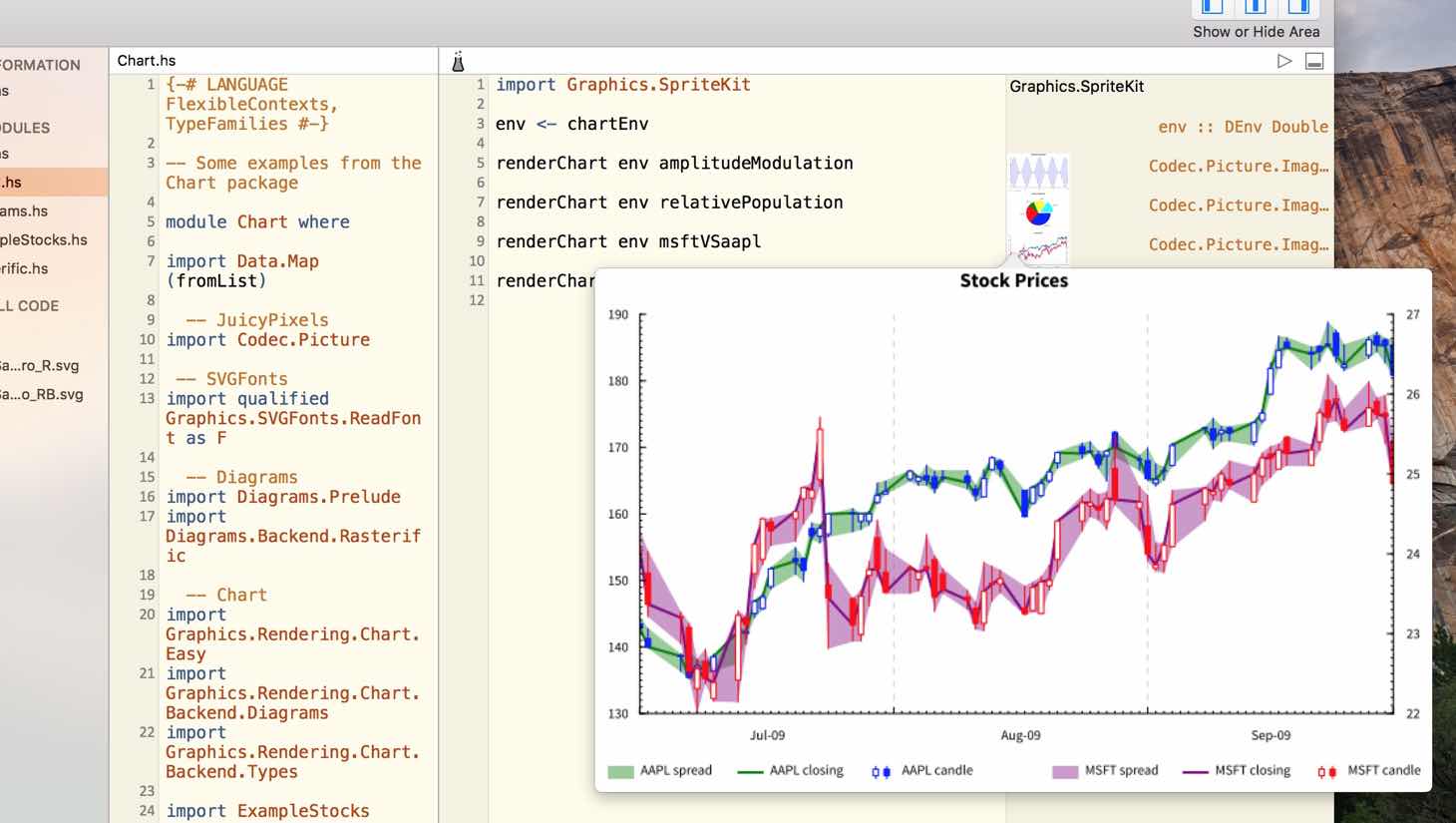Open the ams.hs module in sidebar

(24, 210)
